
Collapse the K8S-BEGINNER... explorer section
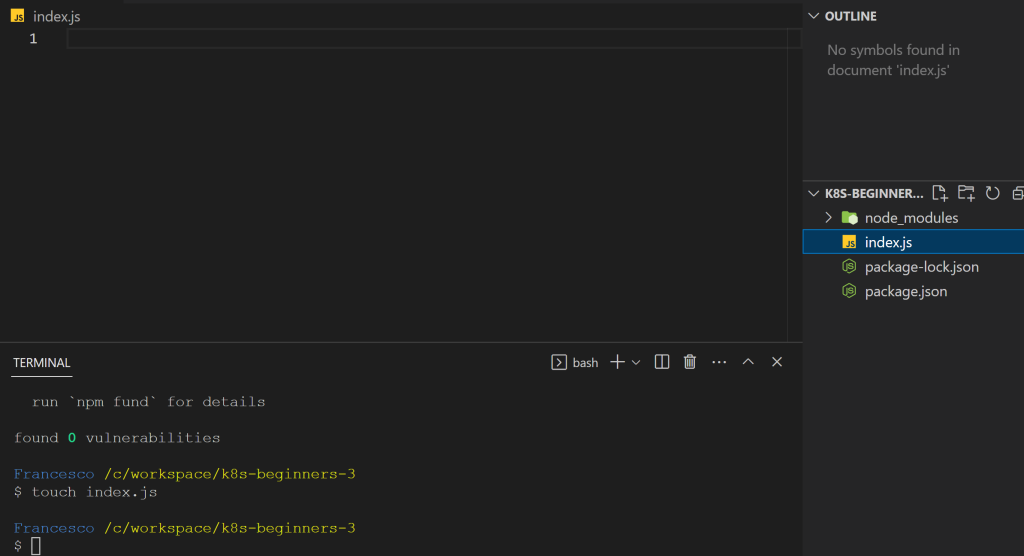coord(814,193)
